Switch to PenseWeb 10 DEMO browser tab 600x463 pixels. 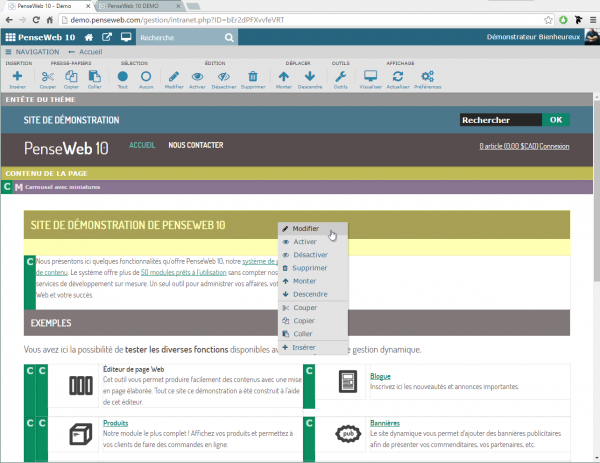click(x=133, y=6)
